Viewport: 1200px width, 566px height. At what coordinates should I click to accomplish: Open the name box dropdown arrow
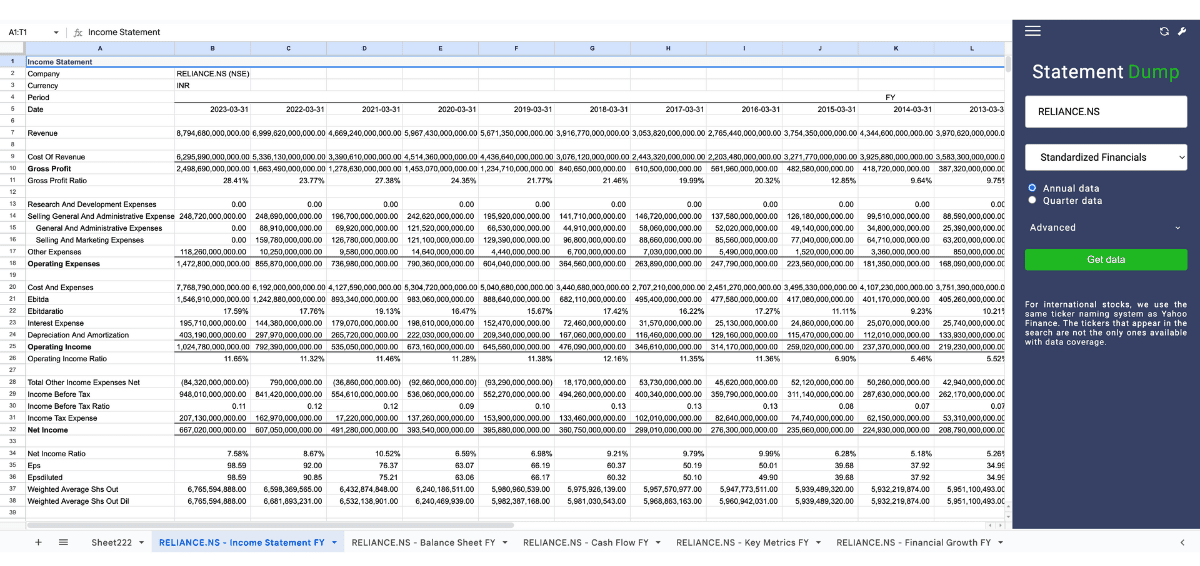click(55, 33)
